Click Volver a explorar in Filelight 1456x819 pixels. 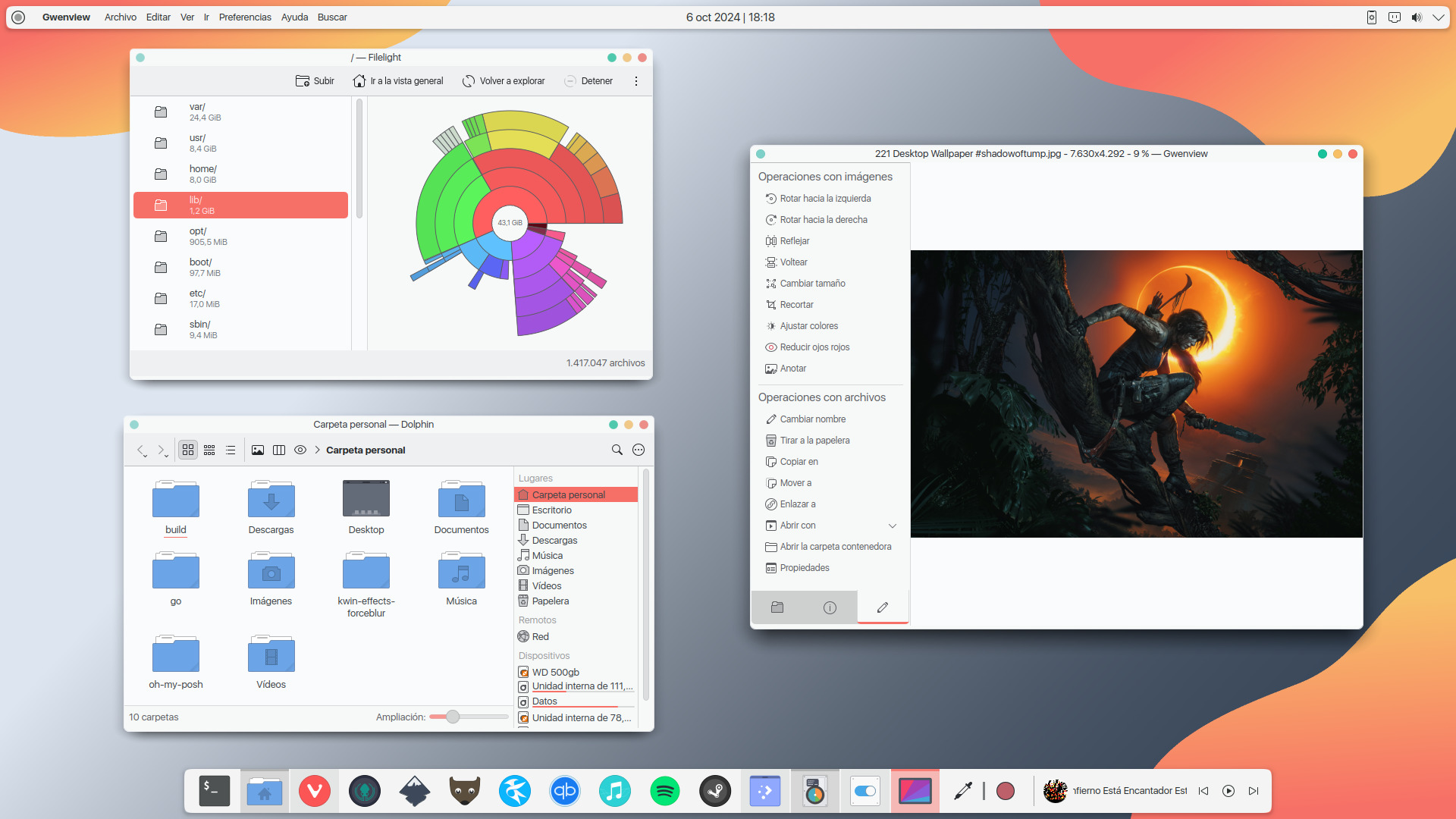(504, 81)
